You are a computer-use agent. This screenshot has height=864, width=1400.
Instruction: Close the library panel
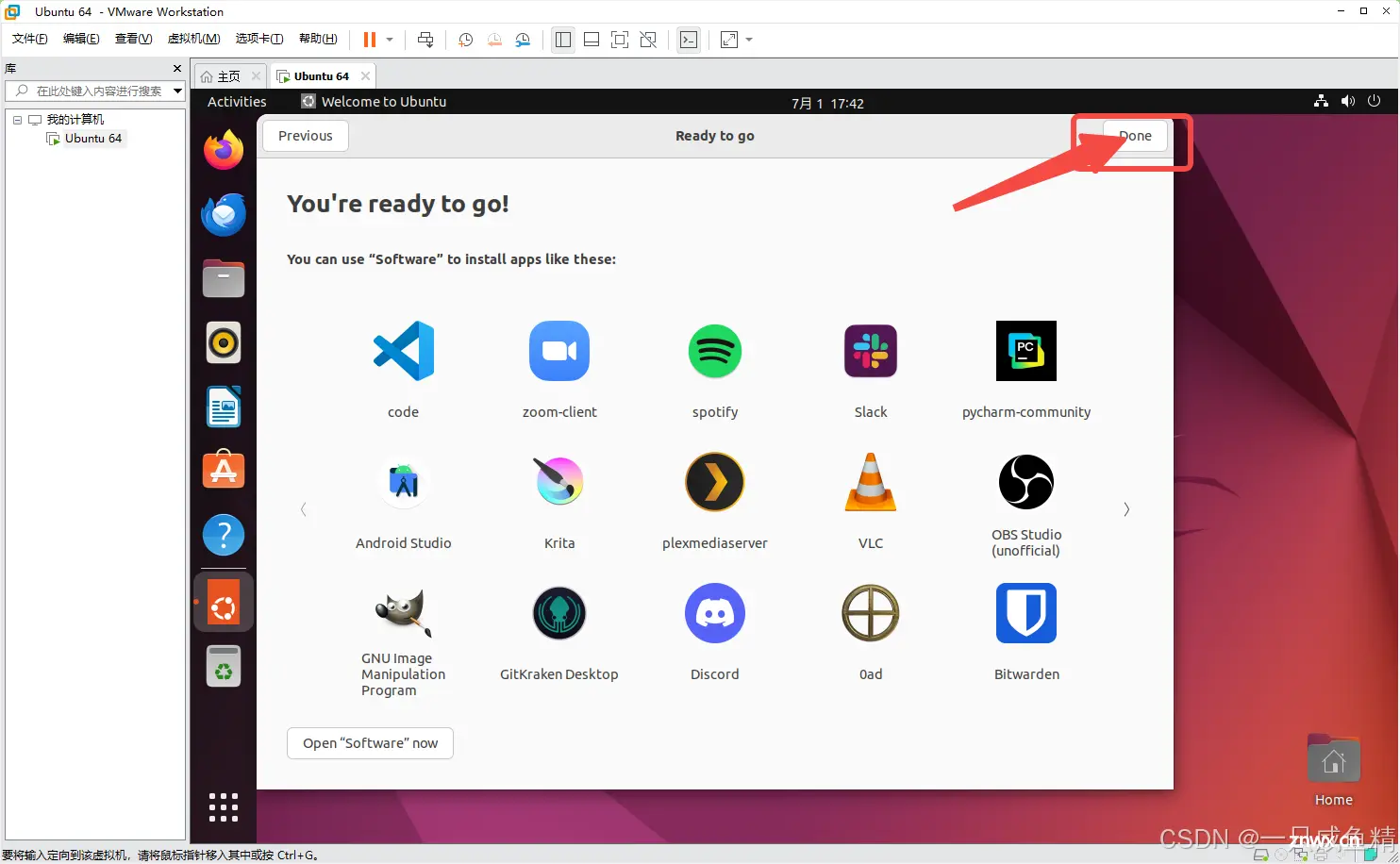[x=177, y=69]
